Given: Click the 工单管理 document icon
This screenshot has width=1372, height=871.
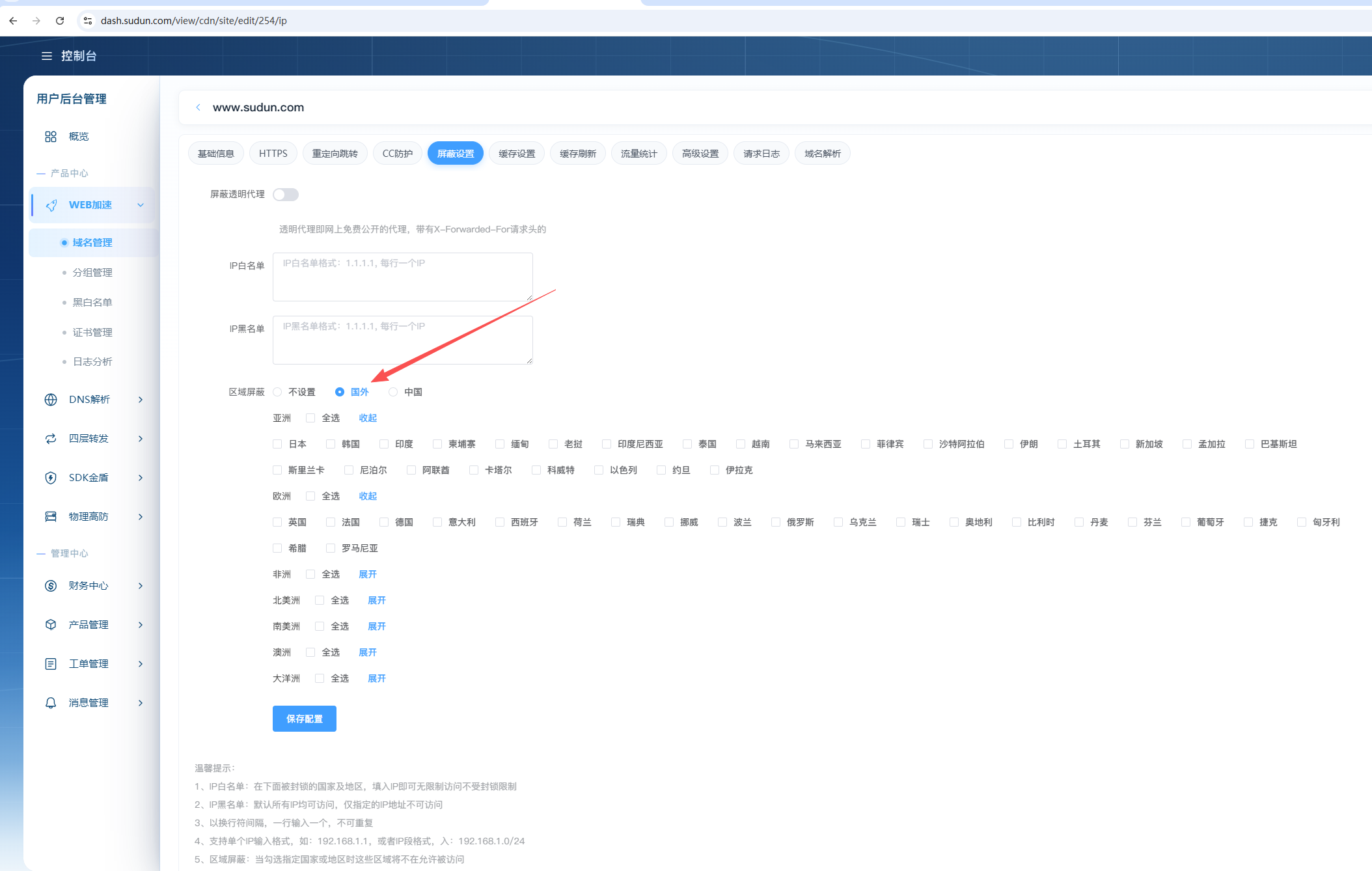Looking at the screenshot, I should click(x=51, y=664).
